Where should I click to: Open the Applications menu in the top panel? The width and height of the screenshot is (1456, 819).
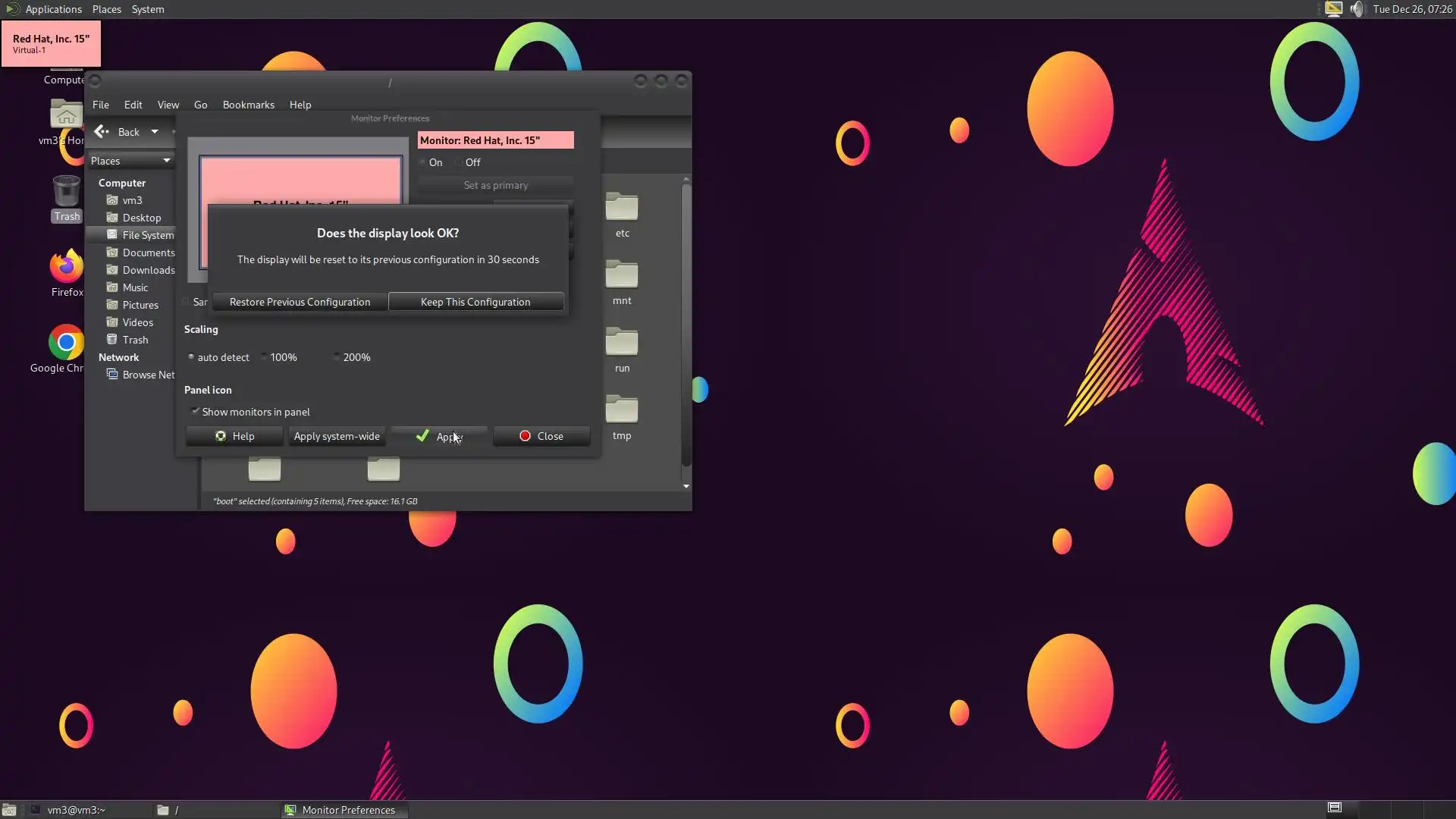(53, 9)
